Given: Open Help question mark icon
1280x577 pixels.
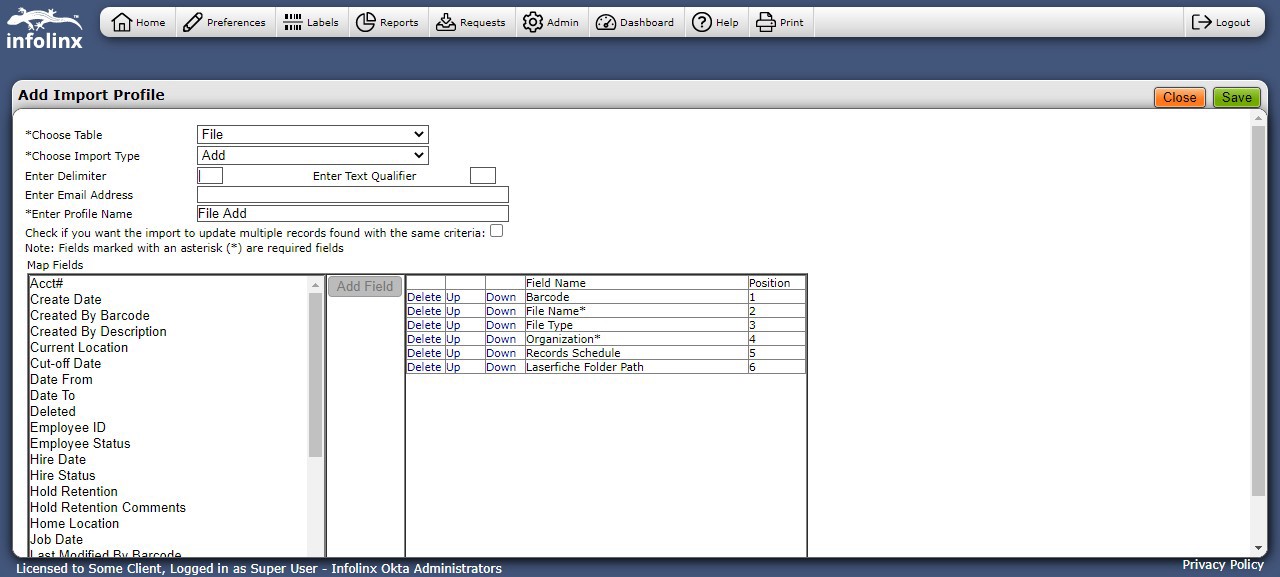Looking at the screenshot, I should (702, 22).
